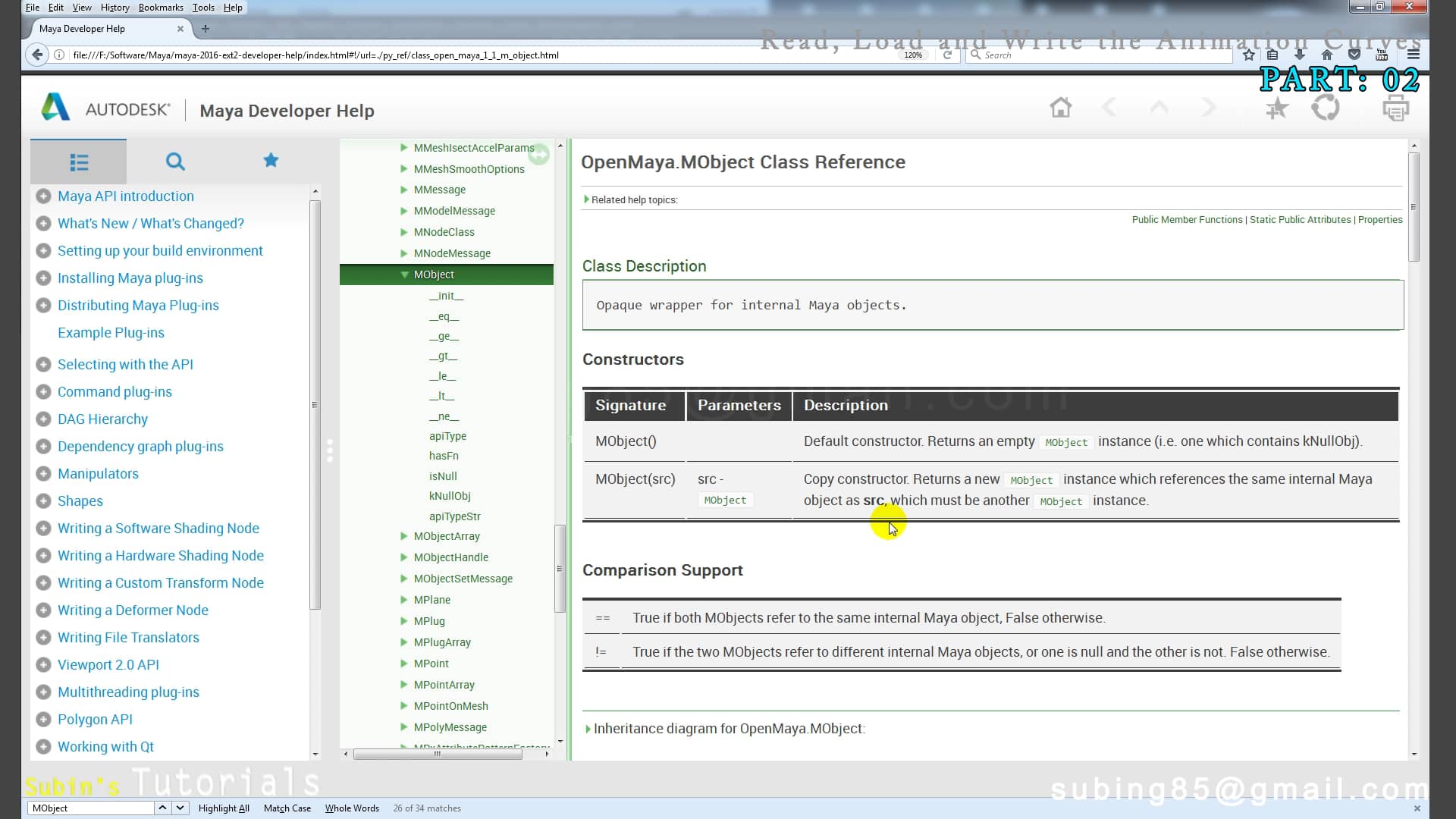The width and height of the screenshot is (1456, 819).
Task: Toggle Whole Words in find bar
Action: pos(352,808)
